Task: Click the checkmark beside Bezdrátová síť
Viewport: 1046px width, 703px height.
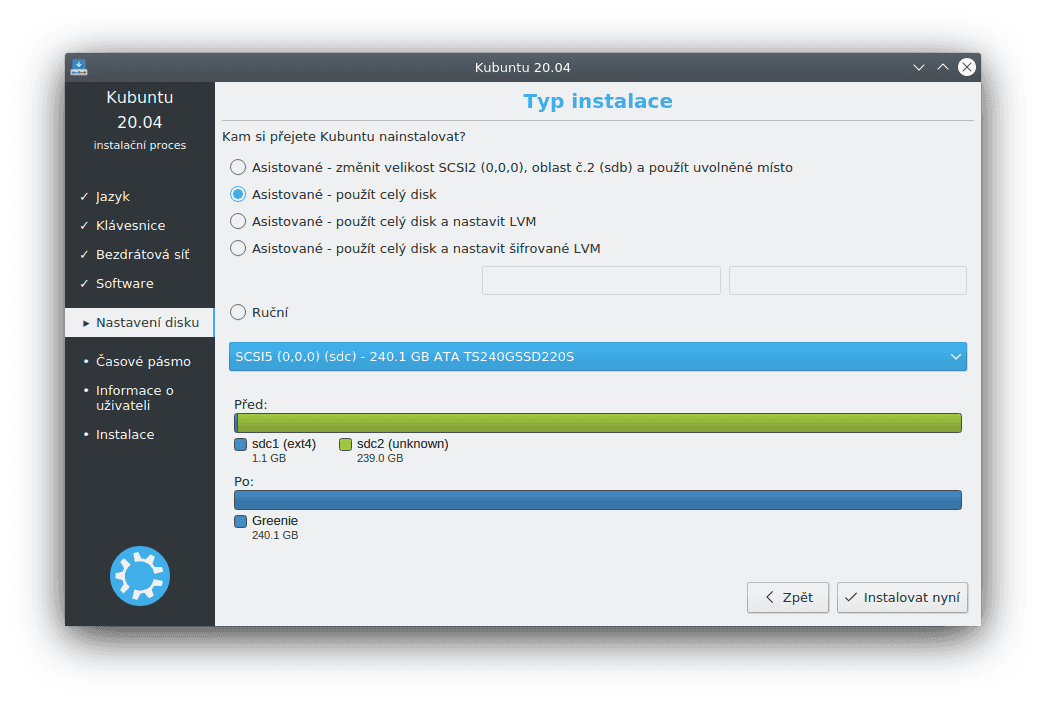Action: click(86, 254)
